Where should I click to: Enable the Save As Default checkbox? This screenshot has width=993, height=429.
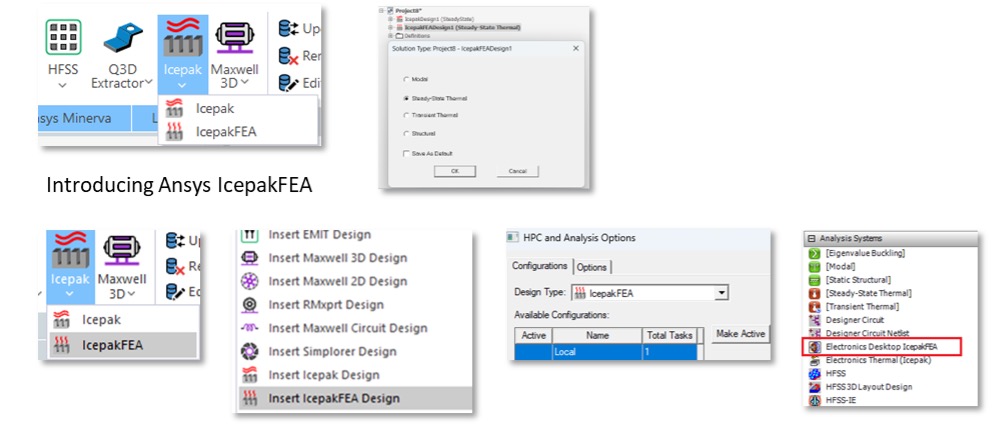(405, 151)
